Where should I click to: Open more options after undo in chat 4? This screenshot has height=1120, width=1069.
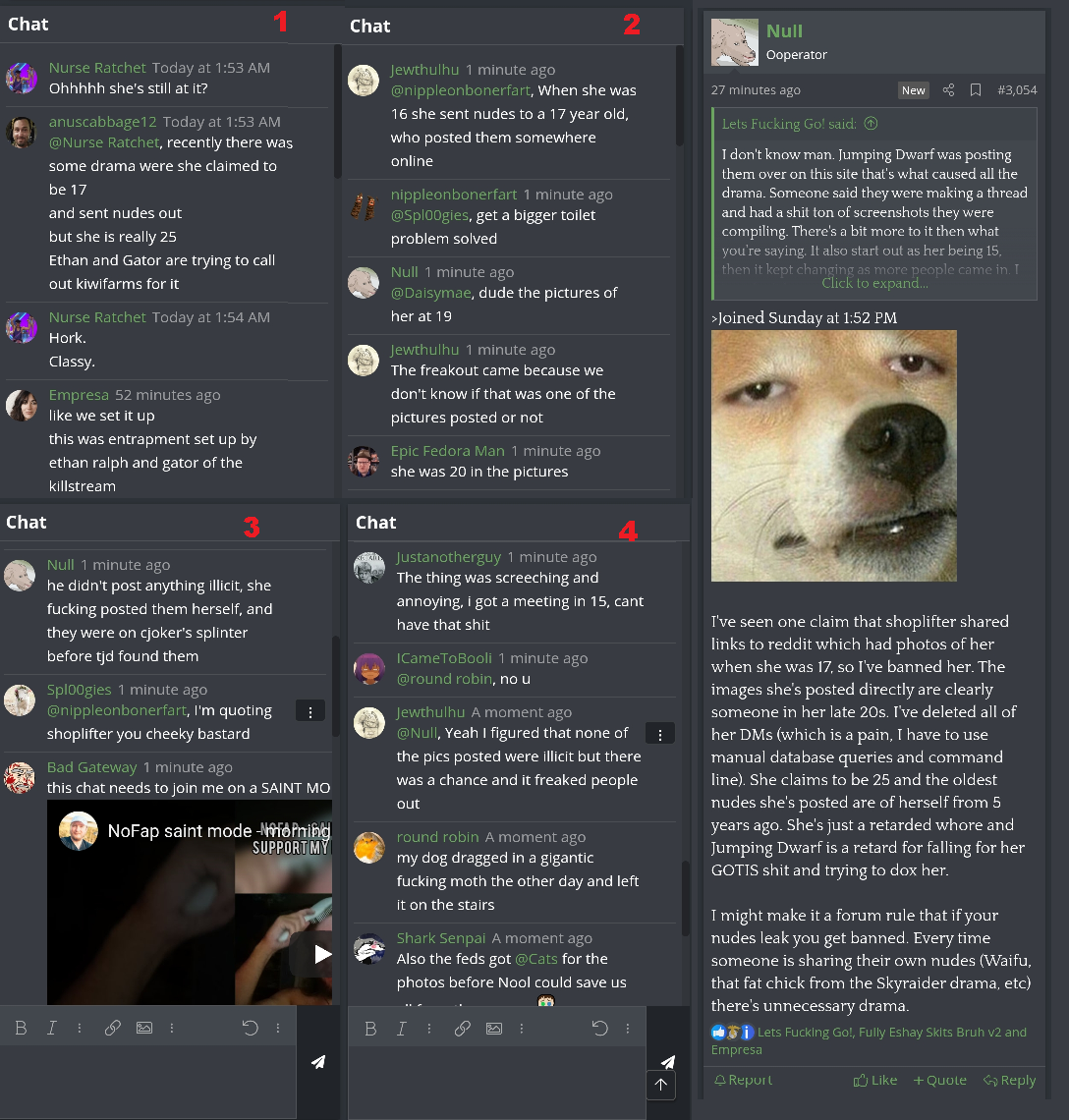point(628,1029)
